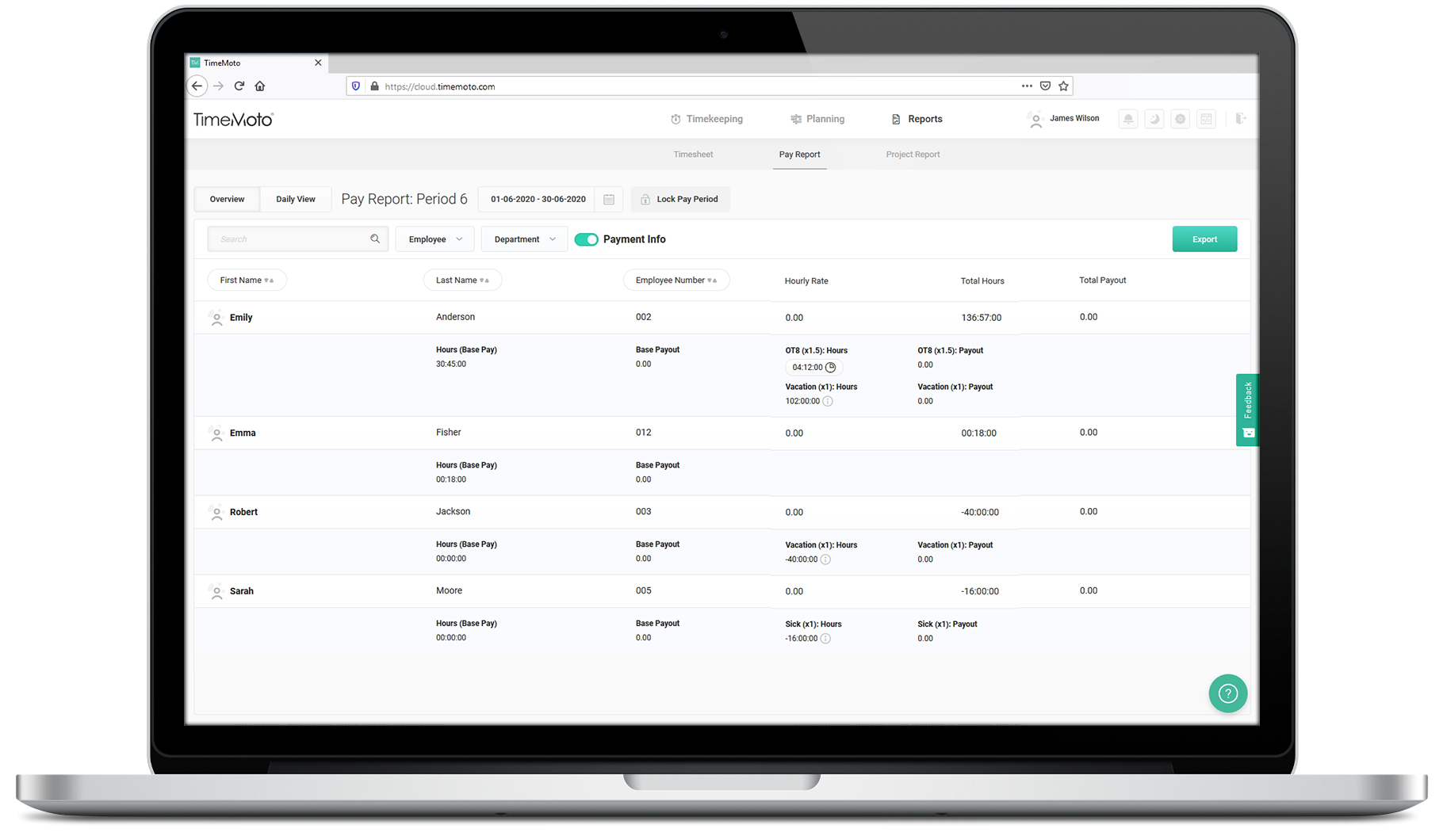Click Emily's base pay hours 30:45:00
This screenshot has height=840, width=1443.
(x=451, y=365)
